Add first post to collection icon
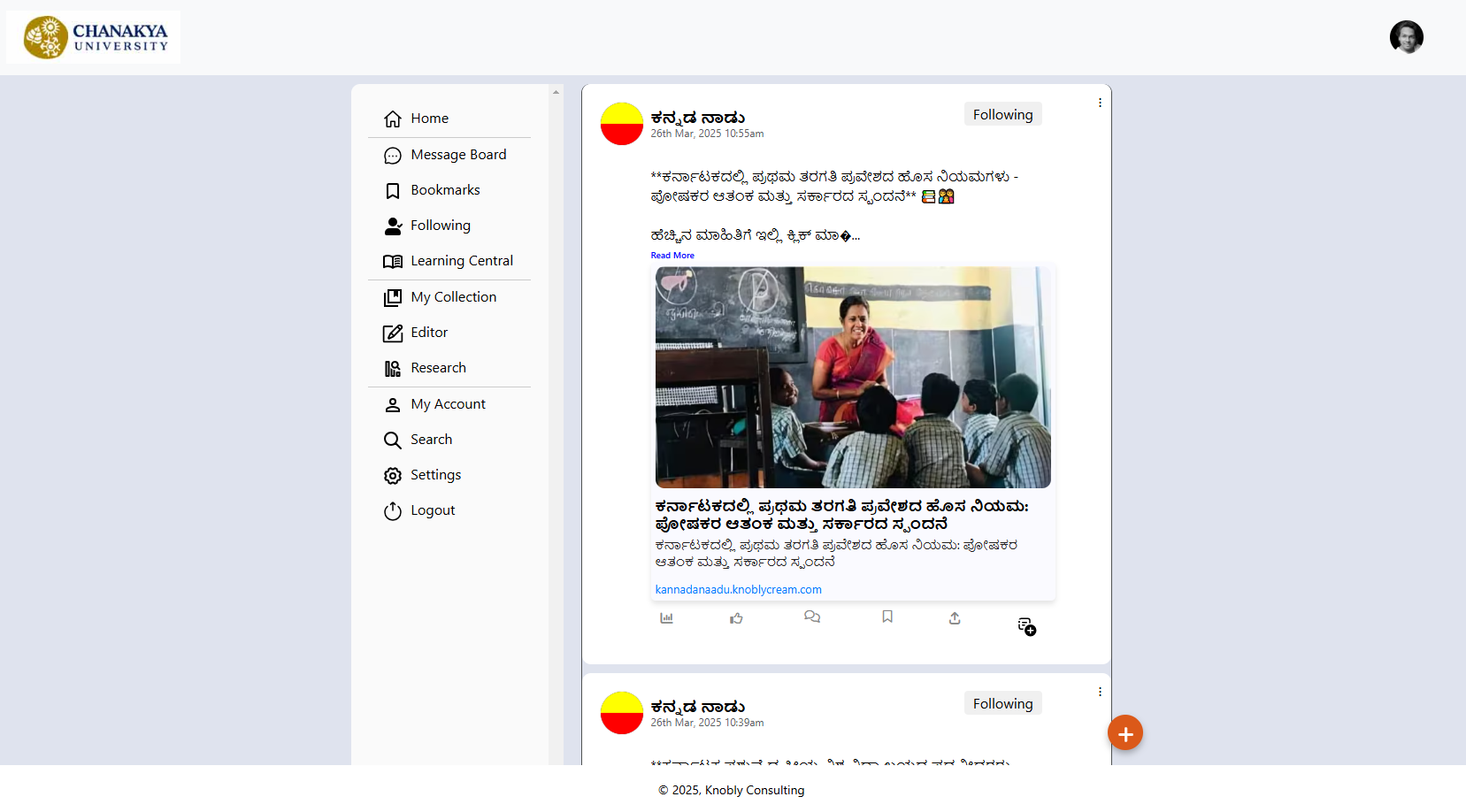Screen dimensions: 1466x812 [x=1026, y=626]
